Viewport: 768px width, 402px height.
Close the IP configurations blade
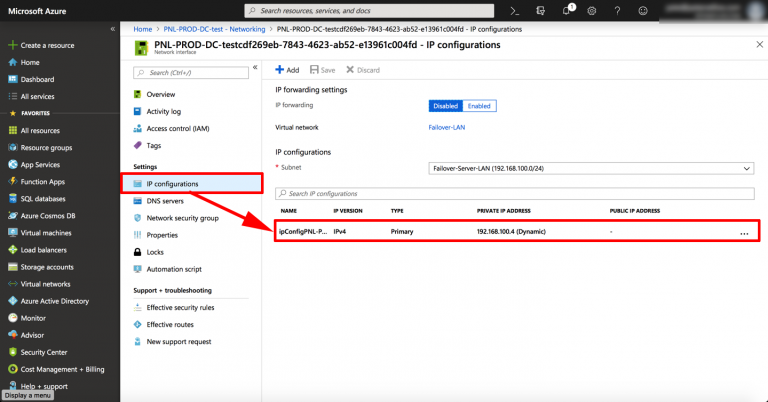click(760, 45)
